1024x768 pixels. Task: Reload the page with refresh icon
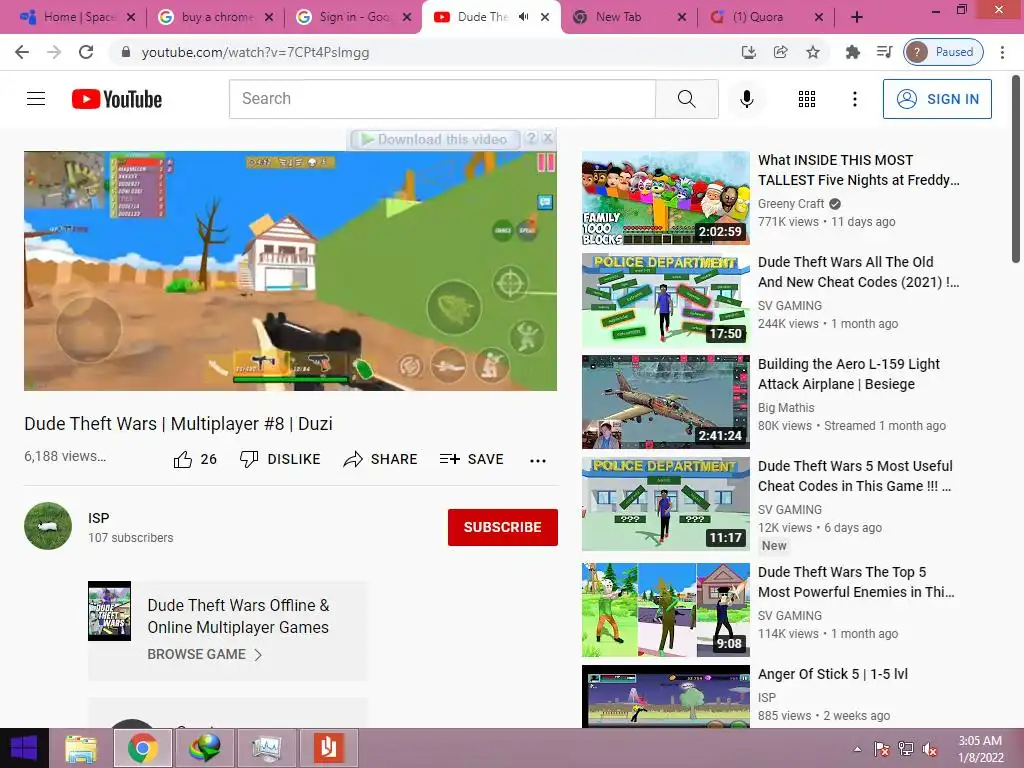coord(86,52)
